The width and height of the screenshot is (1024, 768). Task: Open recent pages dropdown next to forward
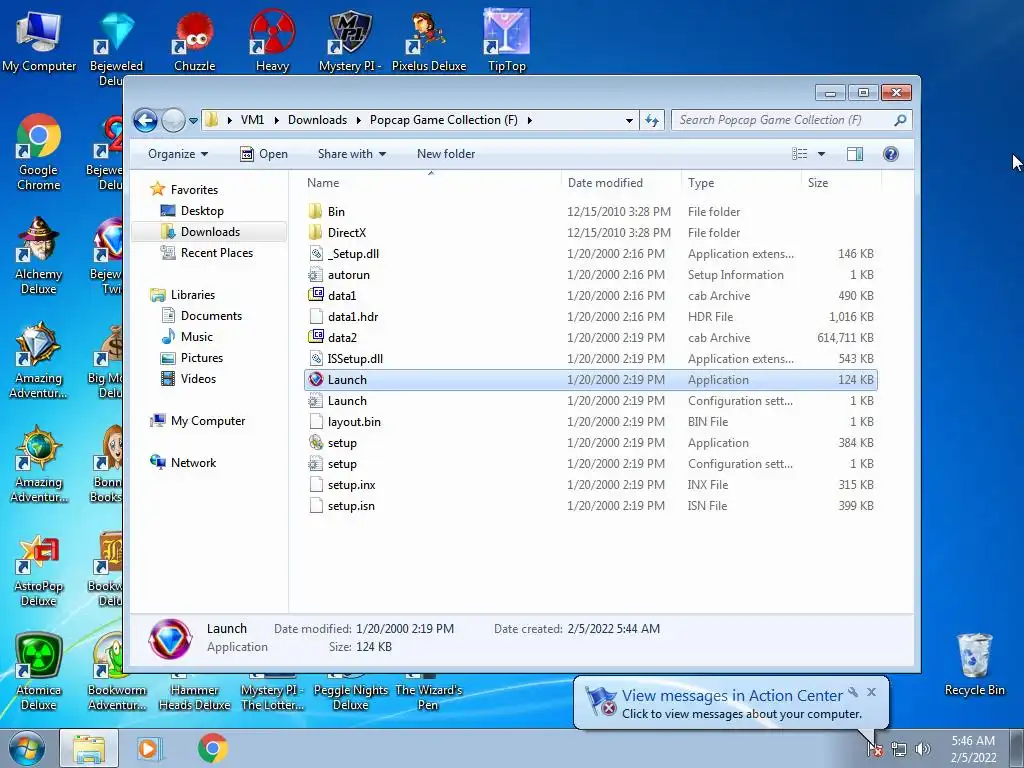pos(193,121)
